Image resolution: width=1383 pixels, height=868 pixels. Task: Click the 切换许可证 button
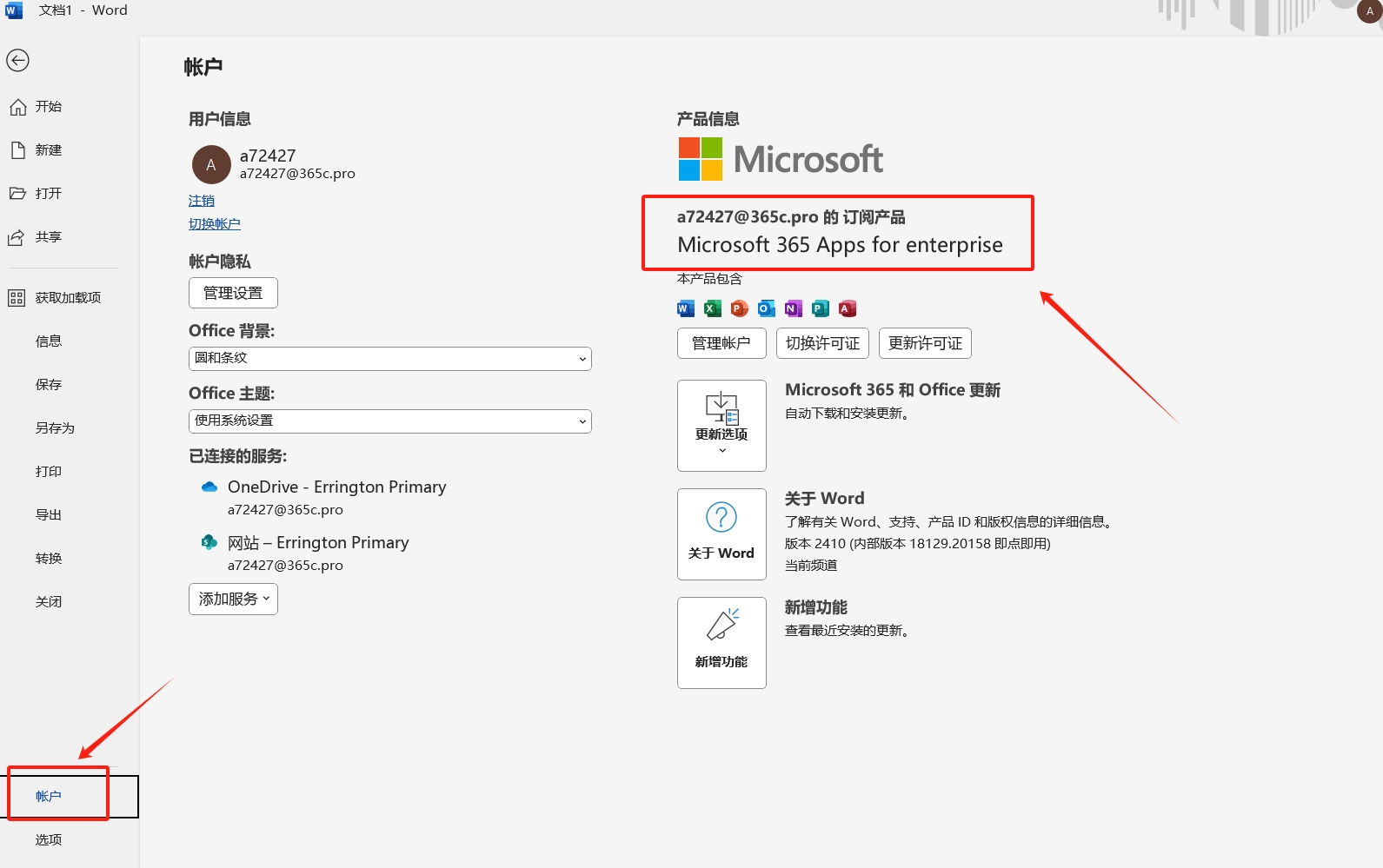point(822,343)
